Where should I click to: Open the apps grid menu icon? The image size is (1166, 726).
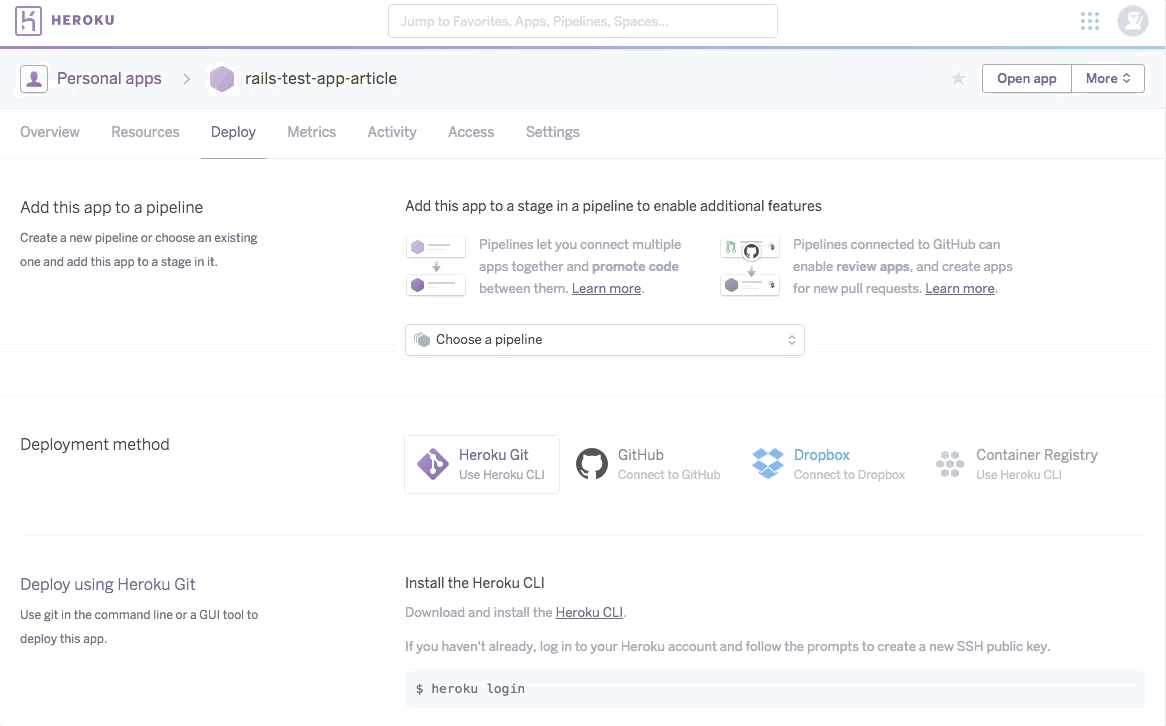click(x=1089, y=21)
